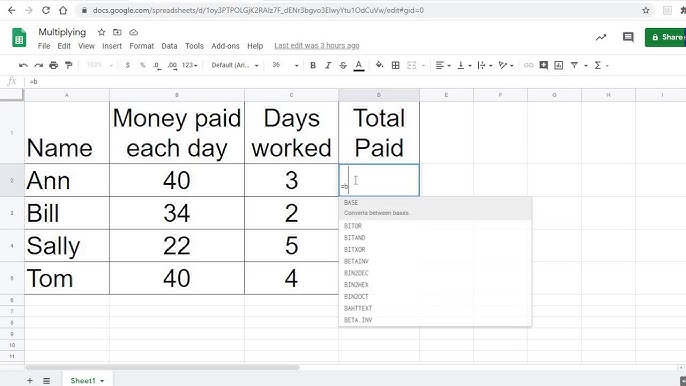Open the Tools menu
Screen dimensions: 686x386
click(x=194, y=46)
